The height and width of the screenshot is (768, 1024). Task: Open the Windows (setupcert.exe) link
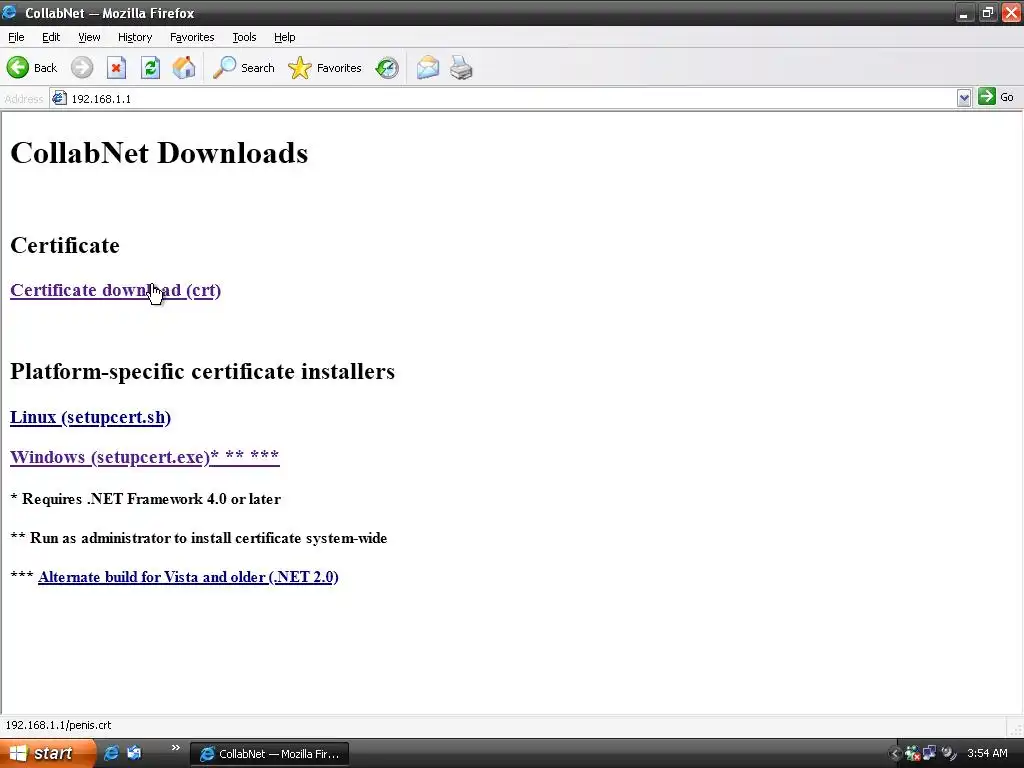pyautogui.click(x=145, y=456)
